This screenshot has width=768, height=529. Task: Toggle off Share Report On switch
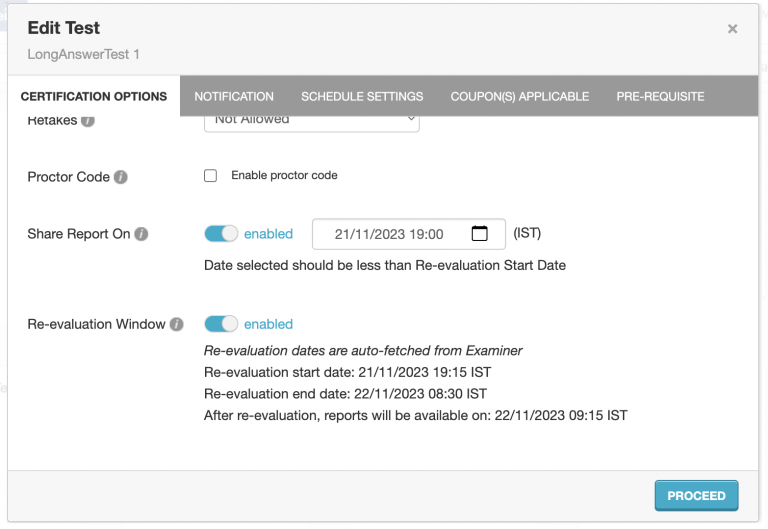coord(221,234)
